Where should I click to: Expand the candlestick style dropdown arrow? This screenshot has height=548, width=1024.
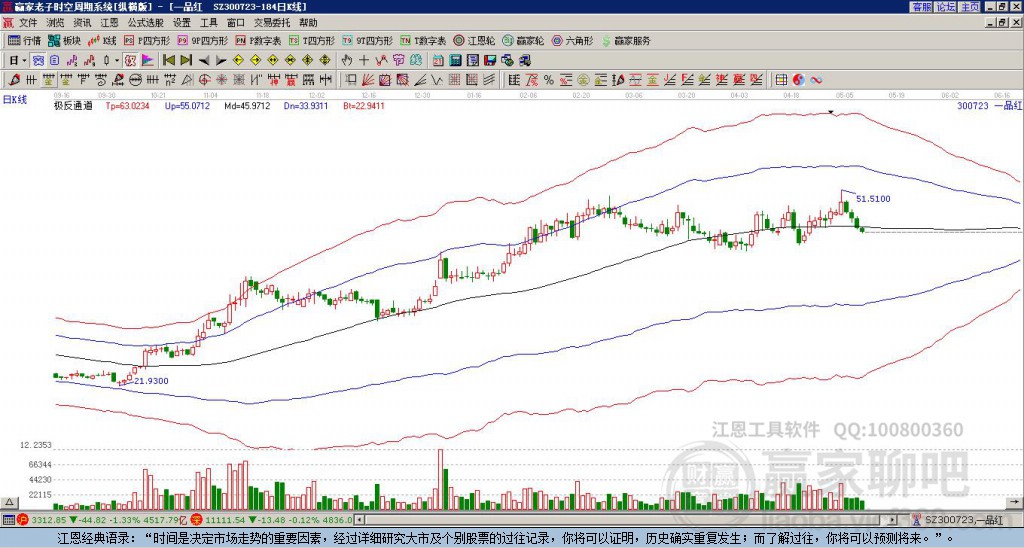117,61
